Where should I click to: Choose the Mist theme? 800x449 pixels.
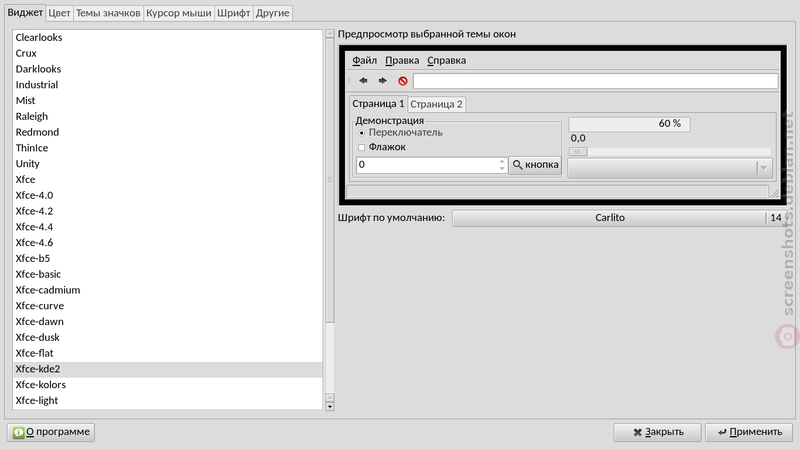pyautogui.click(x=168, y=101)
